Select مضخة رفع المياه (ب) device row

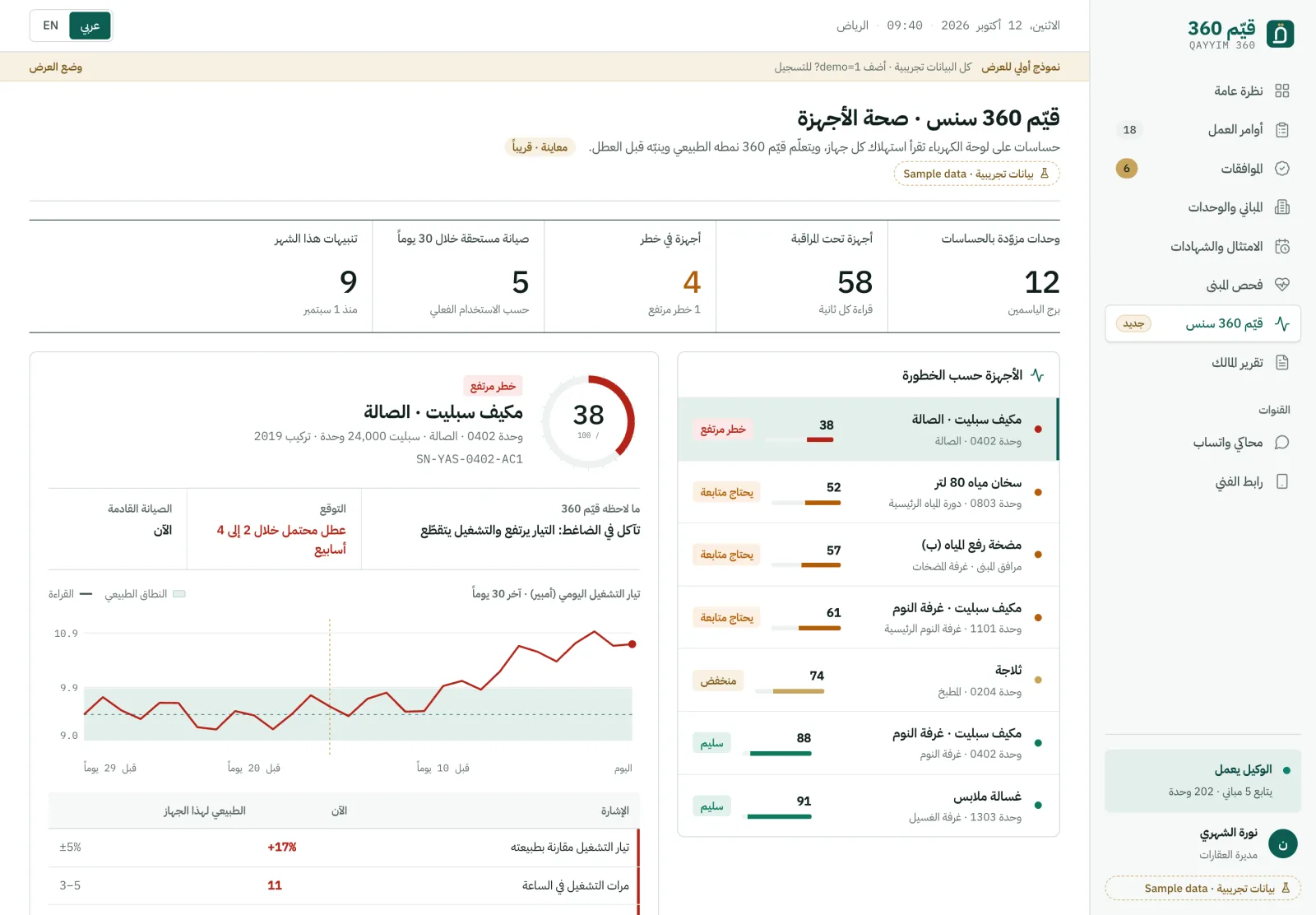pyautogui.click(x=868, y=555)
